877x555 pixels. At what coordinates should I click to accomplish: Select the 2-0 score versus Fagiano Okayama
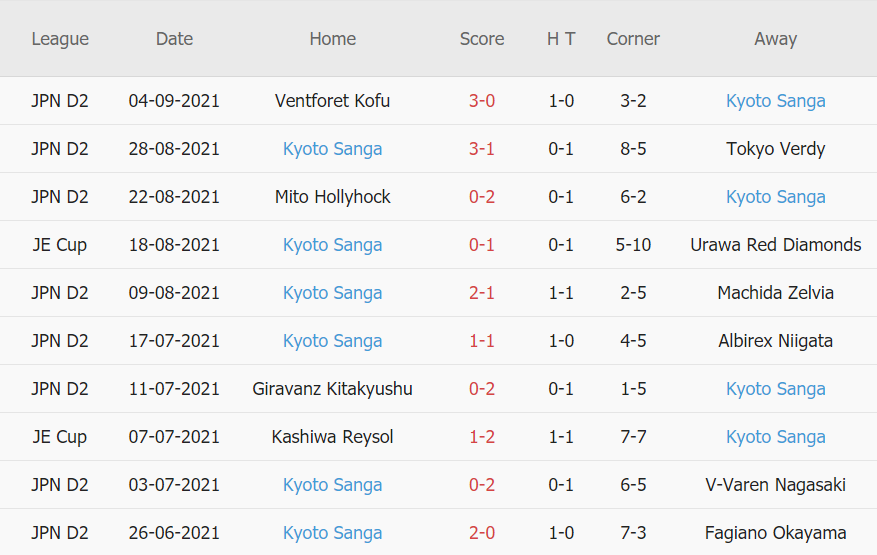coord(481,533)
